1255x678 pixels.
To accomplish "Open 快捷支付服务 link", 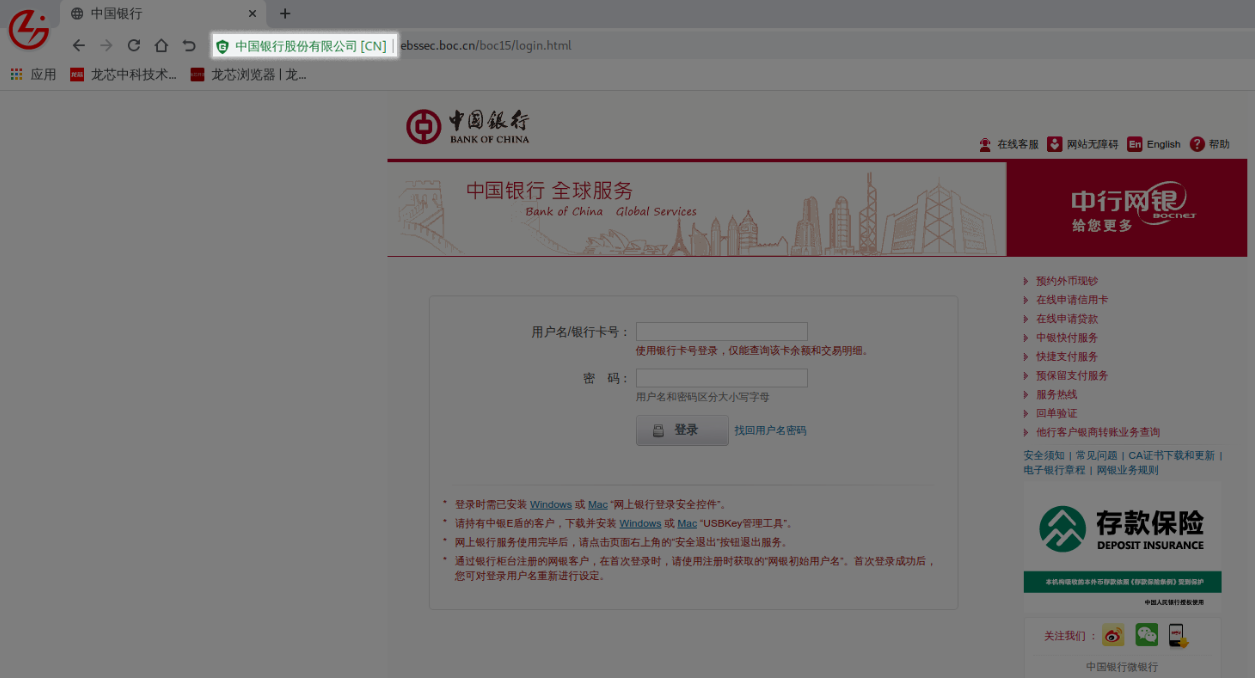I will [1066, 357].
